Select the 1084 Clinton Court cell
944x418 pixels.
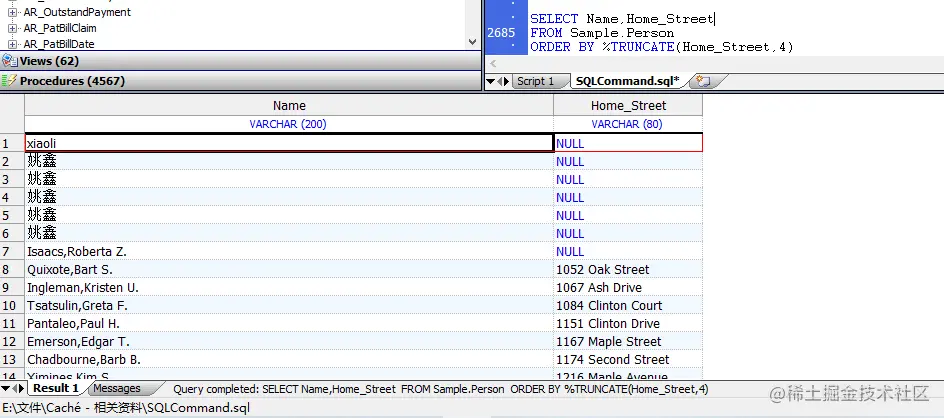point(628,305)
